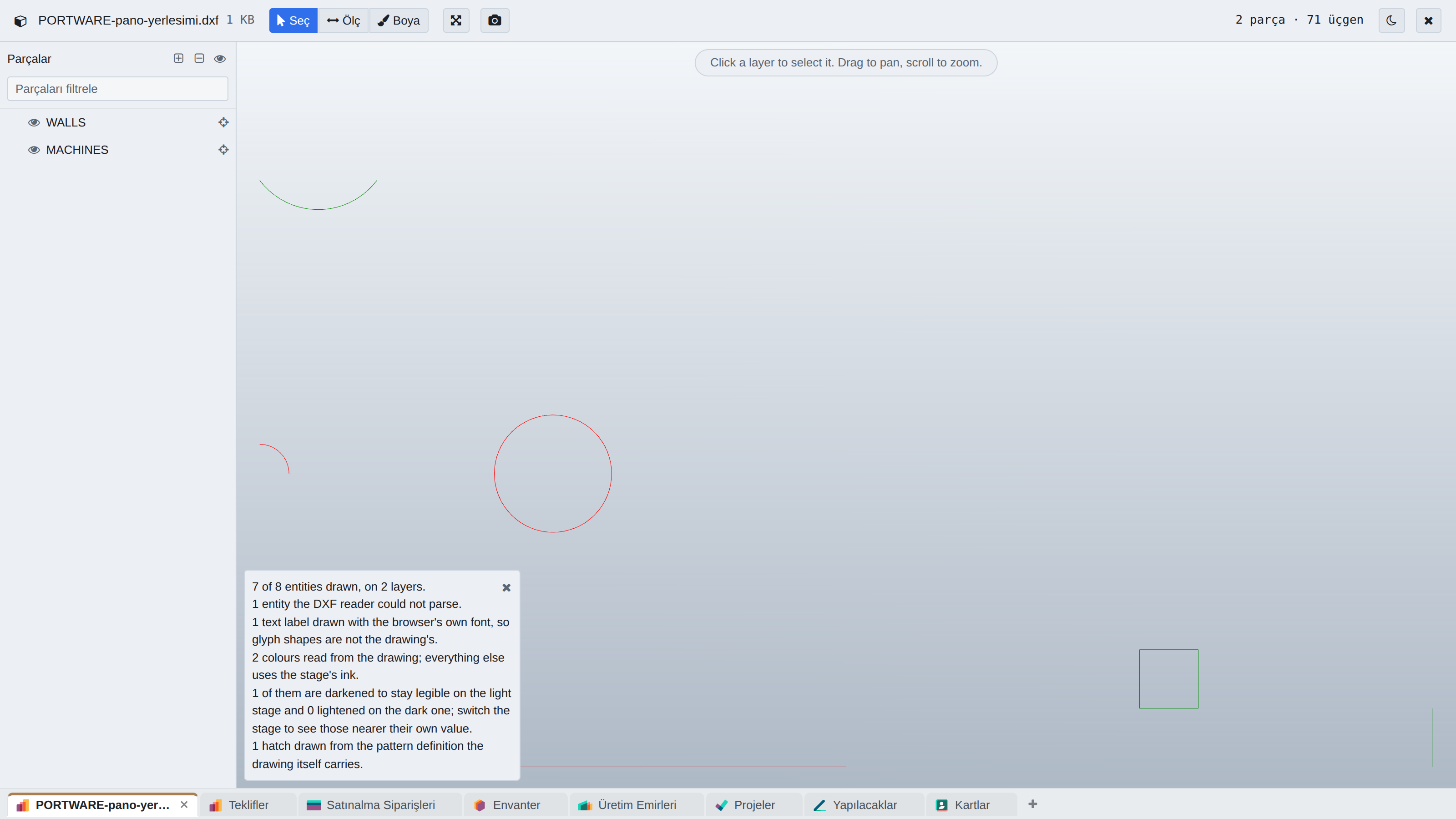This screenshot has width=1456, height=819.
Task: Focus the Parçaları filtrele input
Action: pos(117,89)
